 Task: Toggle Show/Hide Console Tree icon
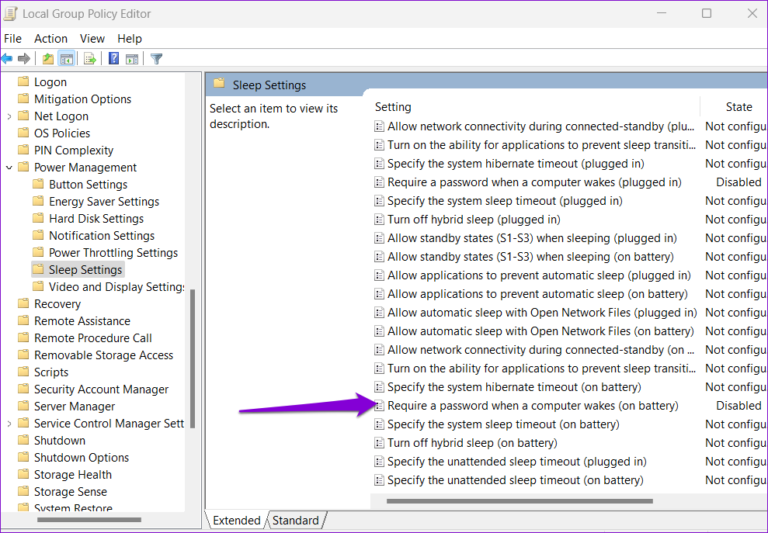[x=66, y=59]
